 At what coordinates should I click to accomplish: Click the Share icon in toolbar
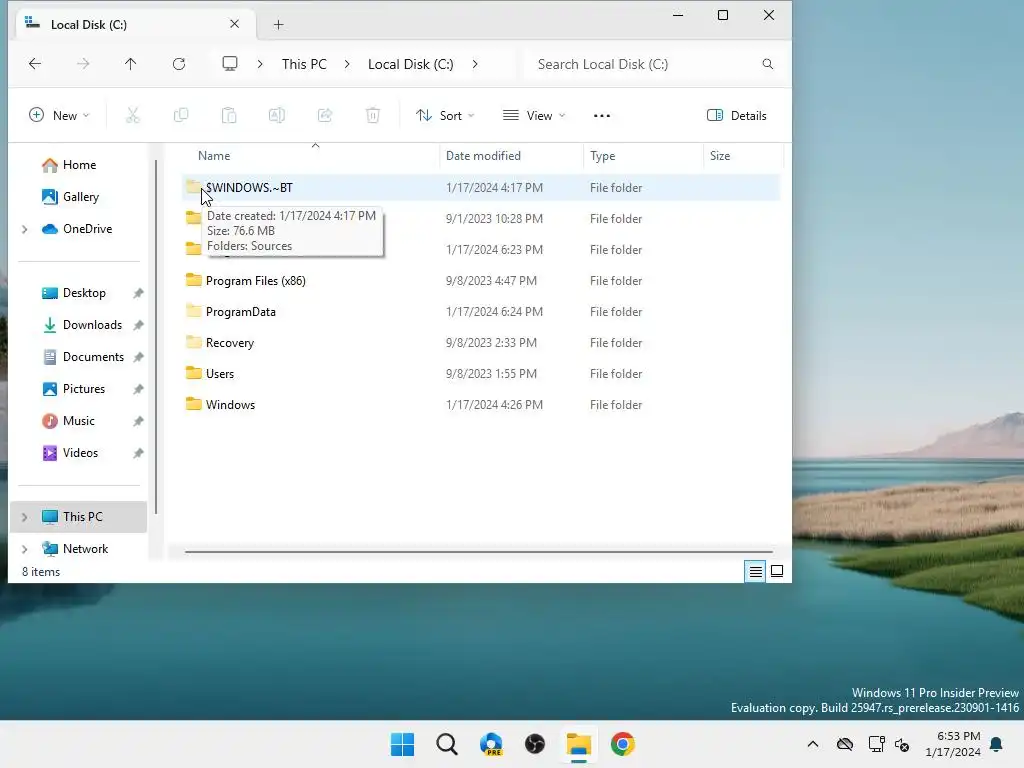point(325,116)
